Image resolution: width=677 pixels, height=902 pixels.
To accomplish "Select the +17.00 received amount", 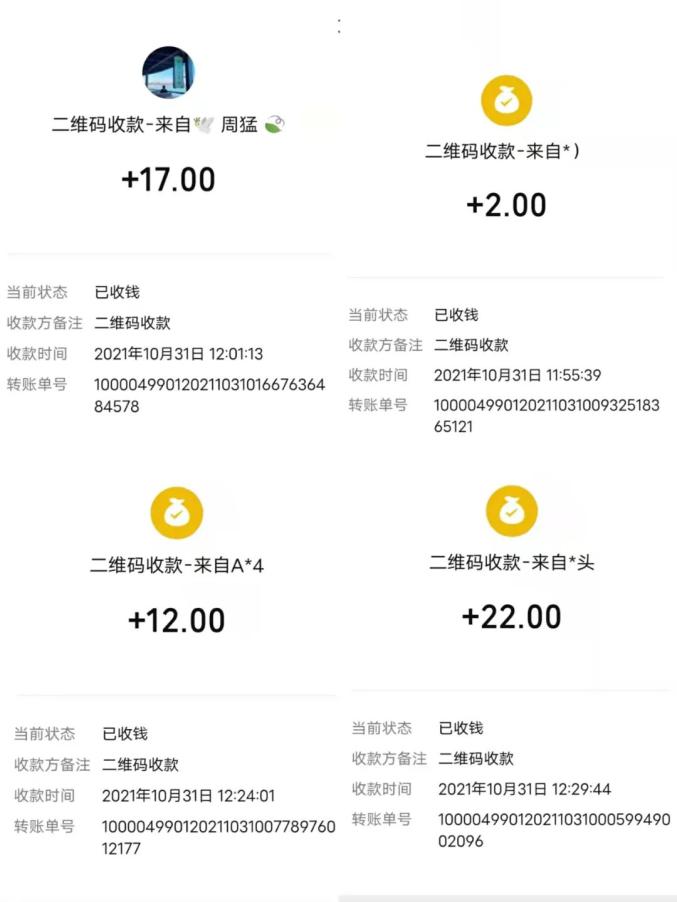I will 168,180.
